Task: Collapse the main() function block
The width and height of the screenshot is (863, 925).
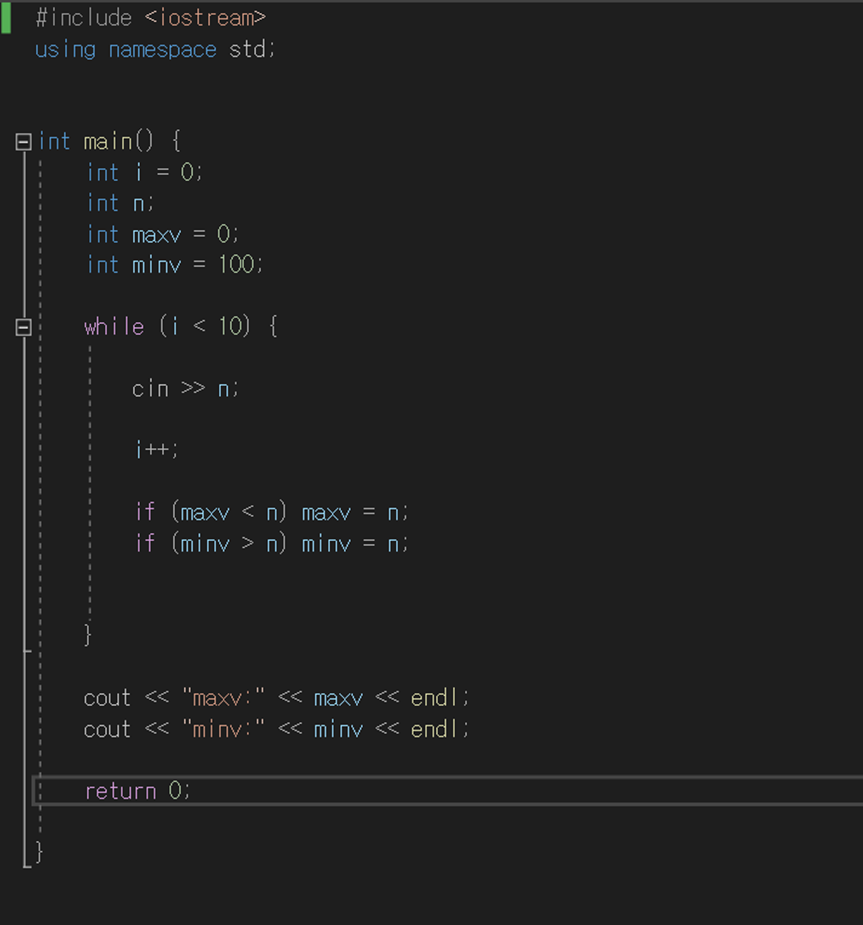Action: click(24, 142)
